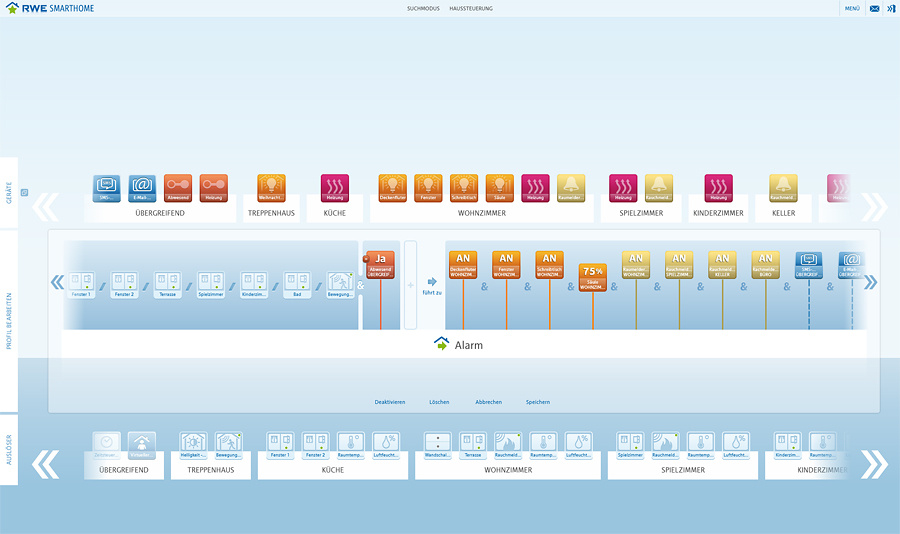Screen dimensions: 900x534
Task: Select Rauchmelder trigger in Wohnzimmer row
Action: coord(508,446)
